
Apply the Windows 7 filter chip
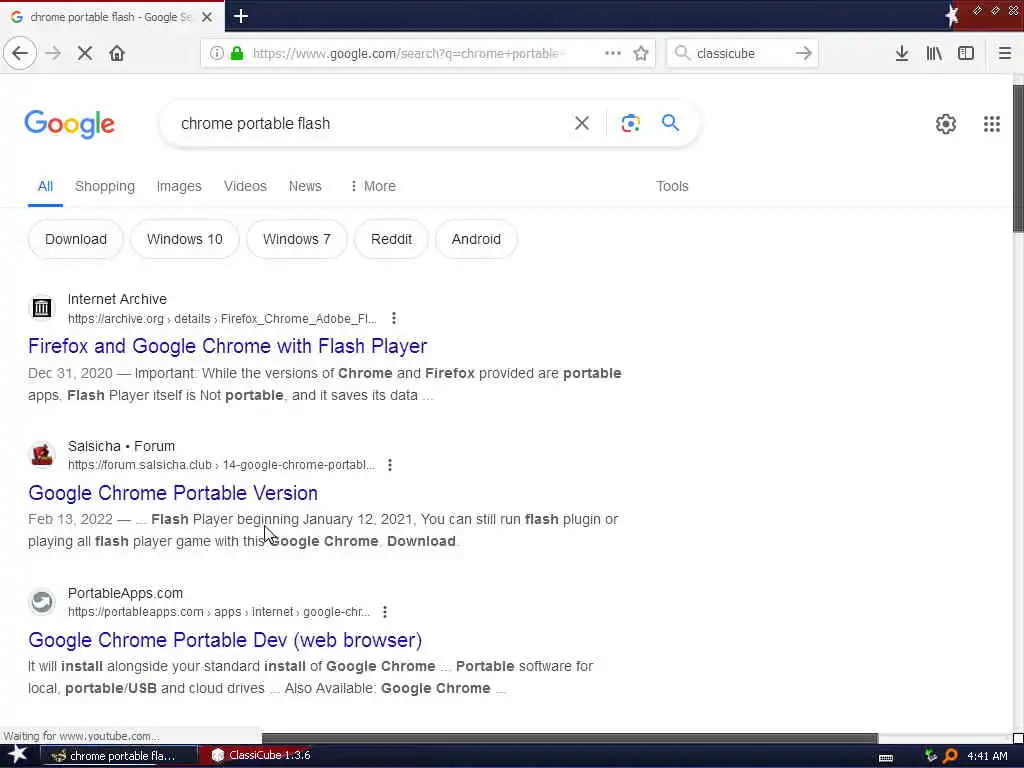click(x=296, y=239)
